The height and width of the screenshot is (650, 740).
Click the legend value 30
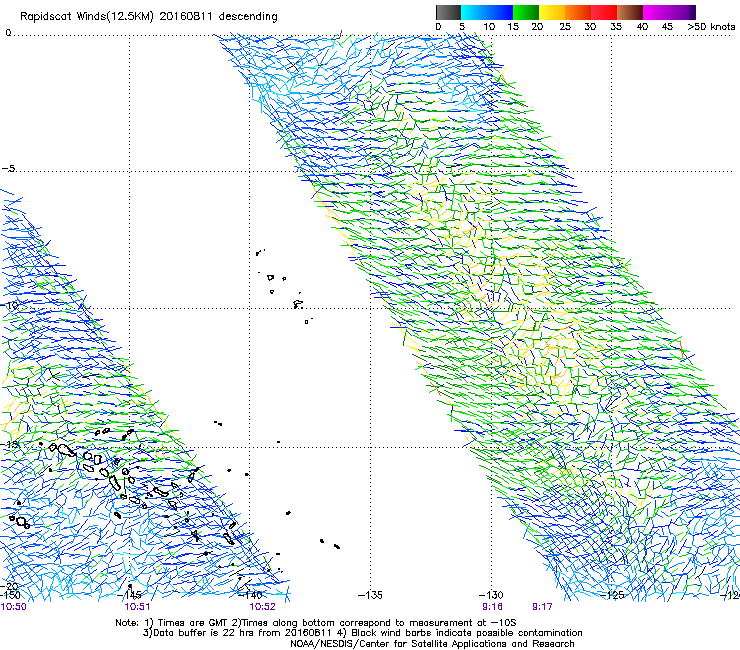[x=590, y=27]
